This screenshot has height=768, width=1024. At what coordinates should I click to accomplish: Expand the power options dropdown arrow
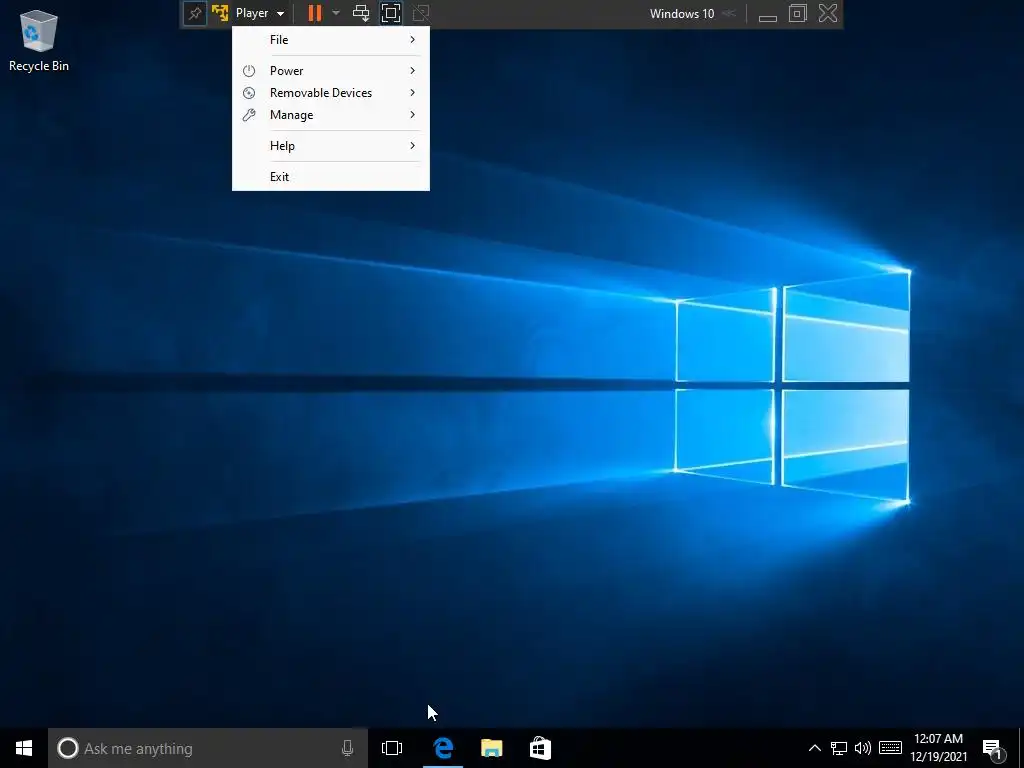[x=336, y=13]
